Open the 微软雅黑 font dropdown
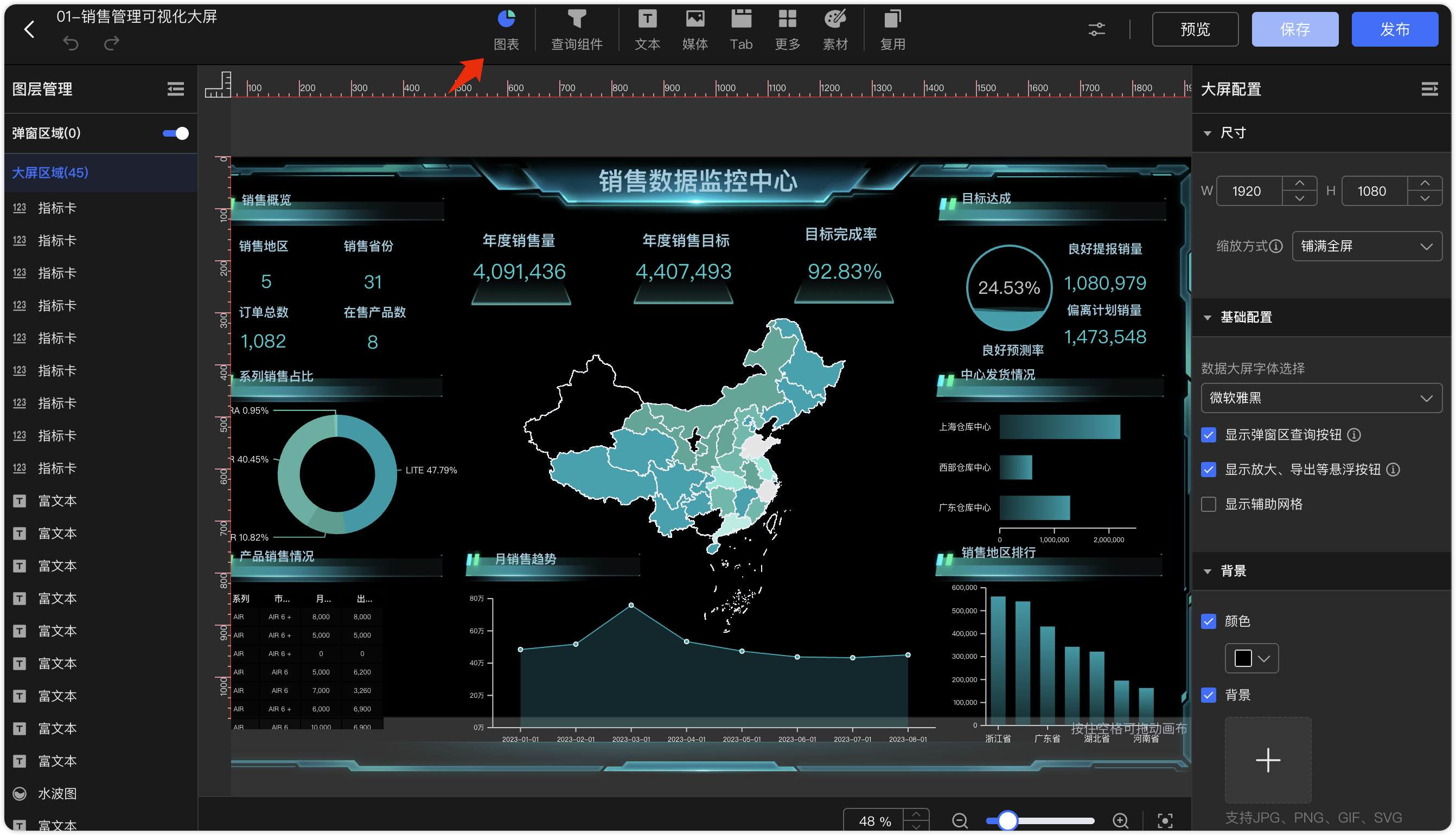Image resolution: width=1456 pixels, height=835 pixels. [1321, 397]
